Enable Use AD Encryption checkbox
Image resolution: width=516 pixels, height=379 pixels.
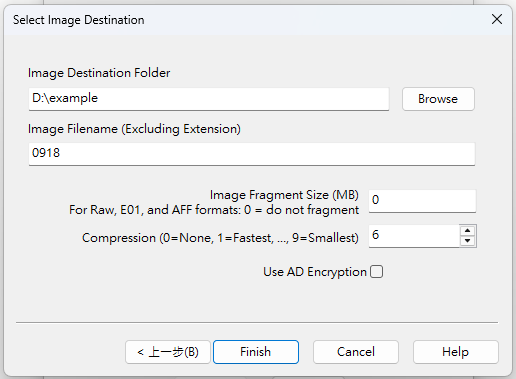[377, 272]
